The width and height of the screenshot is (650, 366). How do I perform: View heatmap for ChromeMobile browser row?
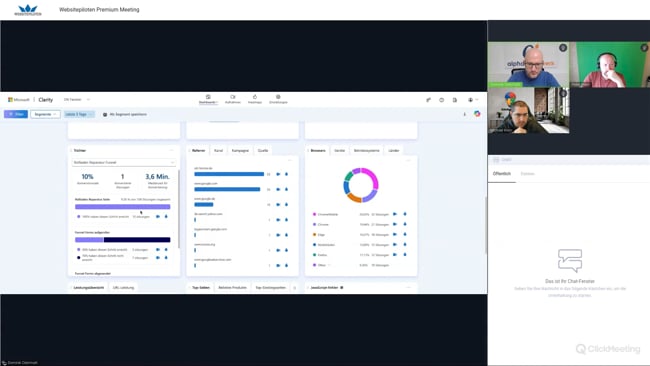coord(405,214)
